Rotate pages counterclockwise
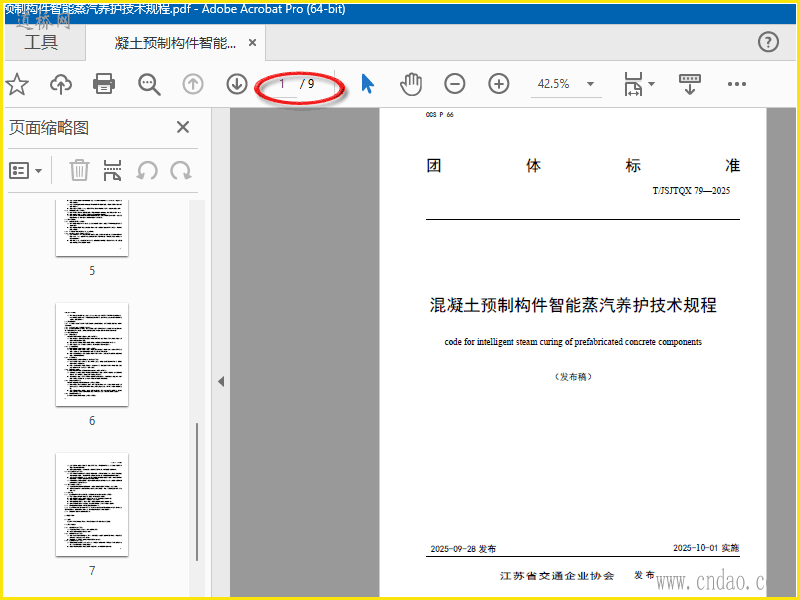This screenshot has width=800, height=600. pyautogui.click(x=147, y=170)
